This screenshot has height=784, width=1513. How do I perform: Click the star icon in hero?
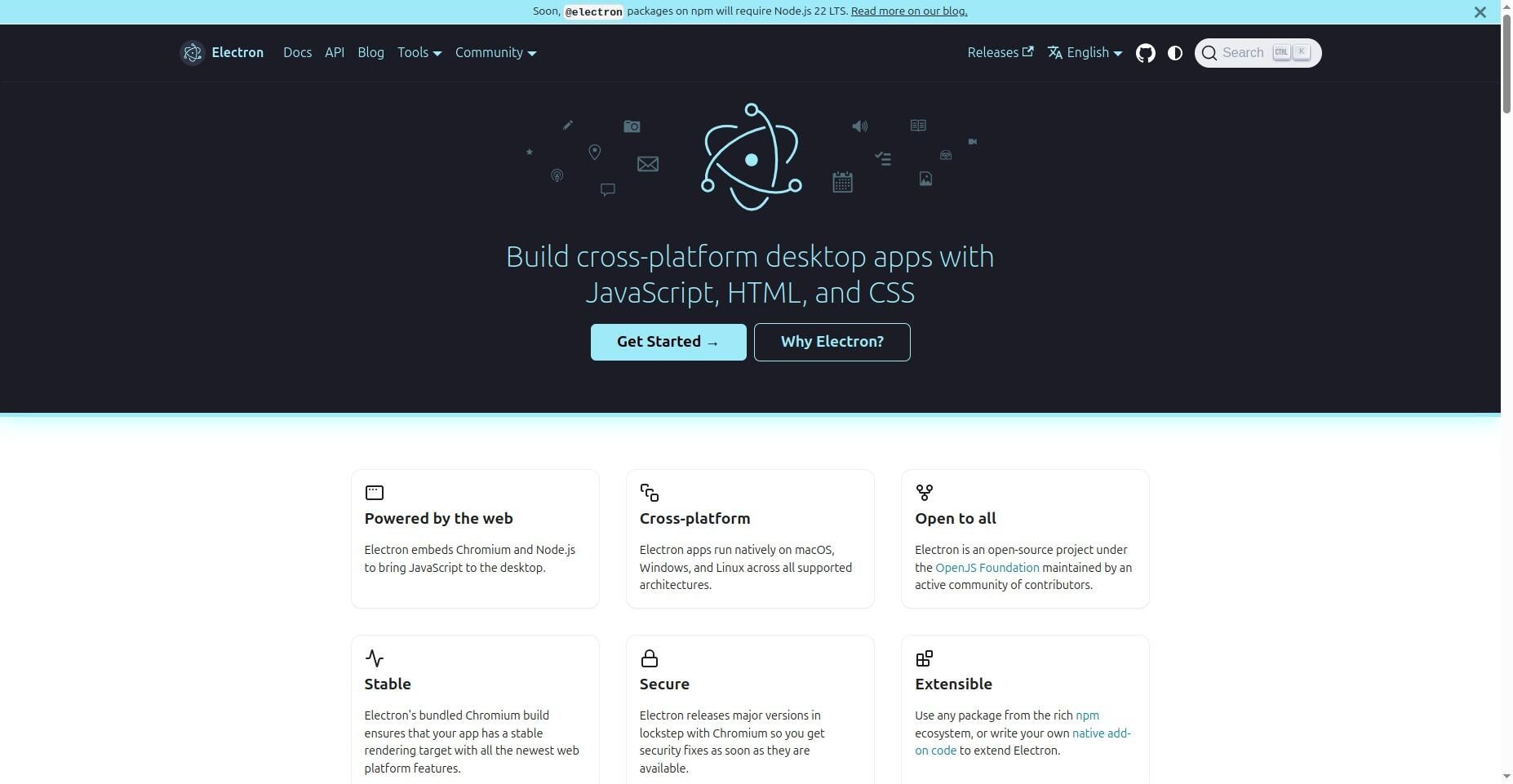tap(529, 152)
